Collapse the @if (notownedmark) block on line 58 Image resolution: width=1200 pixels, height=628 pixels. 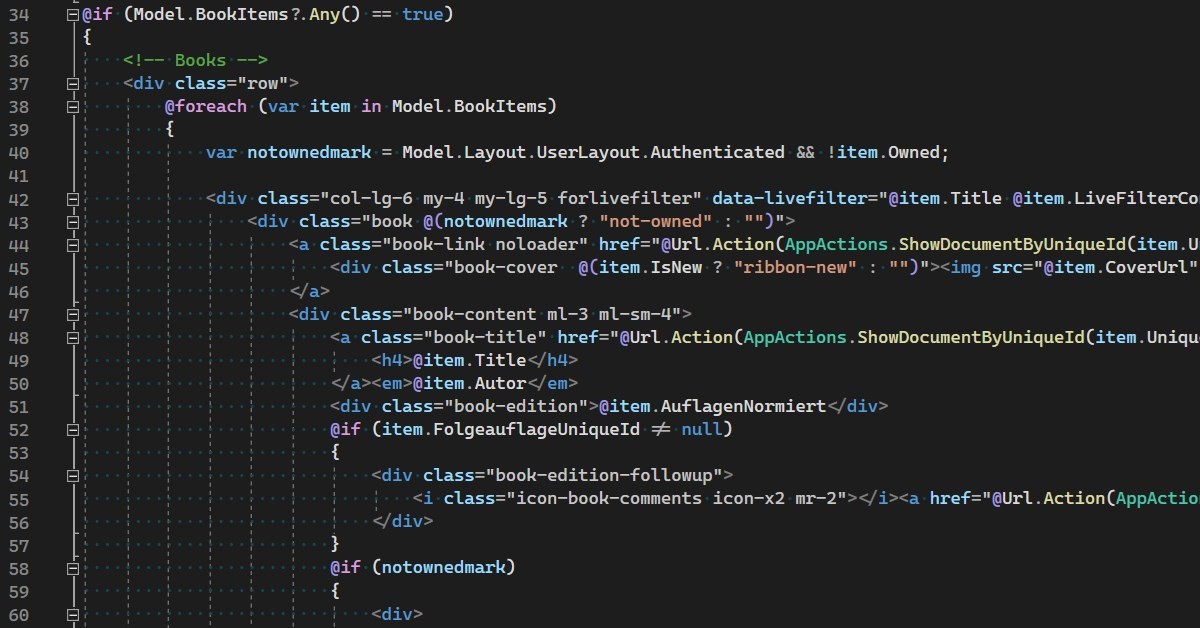[x=71, y=567]
